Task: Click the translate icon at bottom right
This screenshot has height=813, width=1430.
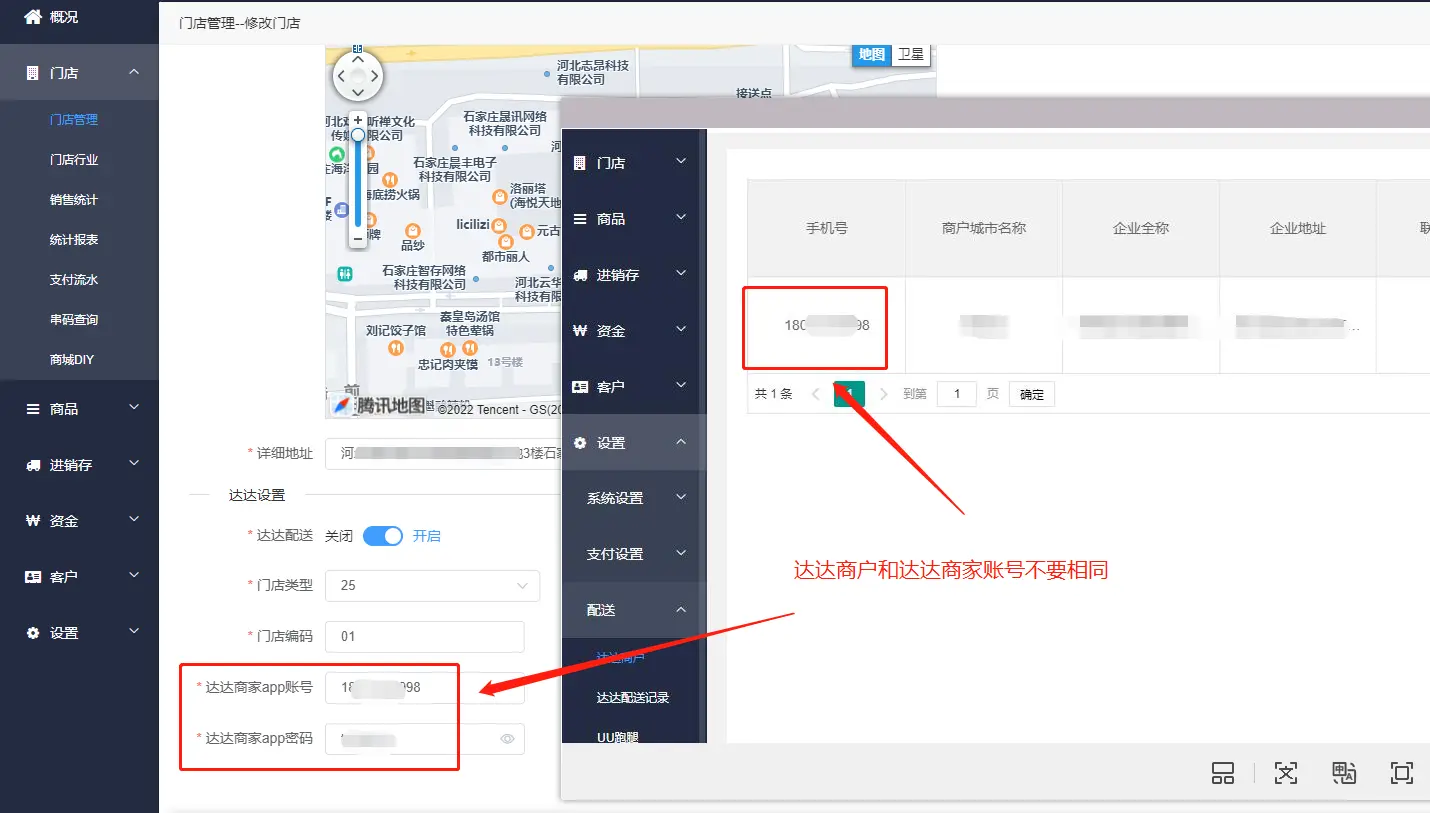Action: coord(1343,772)
